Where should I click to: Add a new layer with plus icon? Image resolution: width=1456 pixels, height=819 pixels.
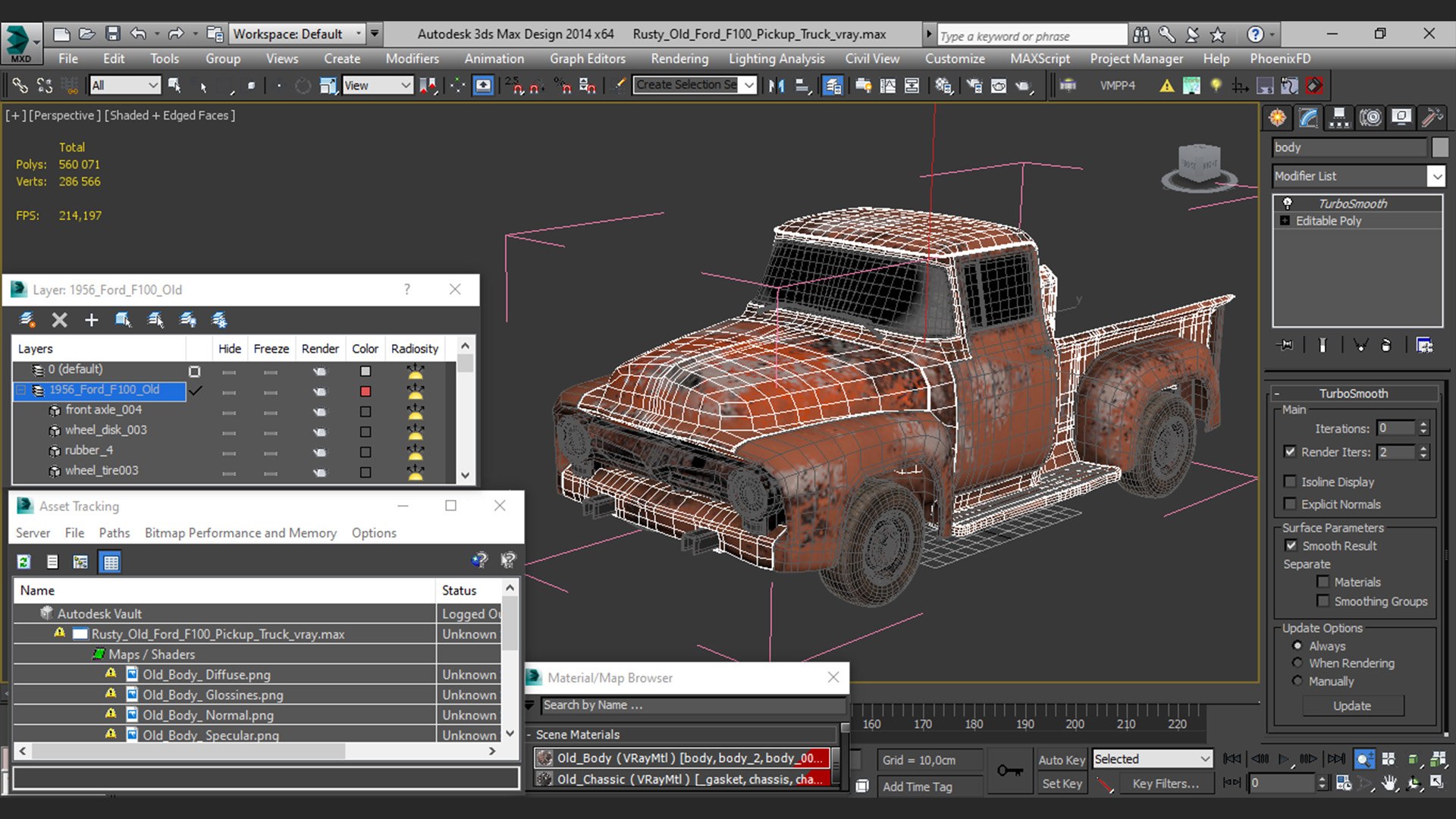point(91,320)
